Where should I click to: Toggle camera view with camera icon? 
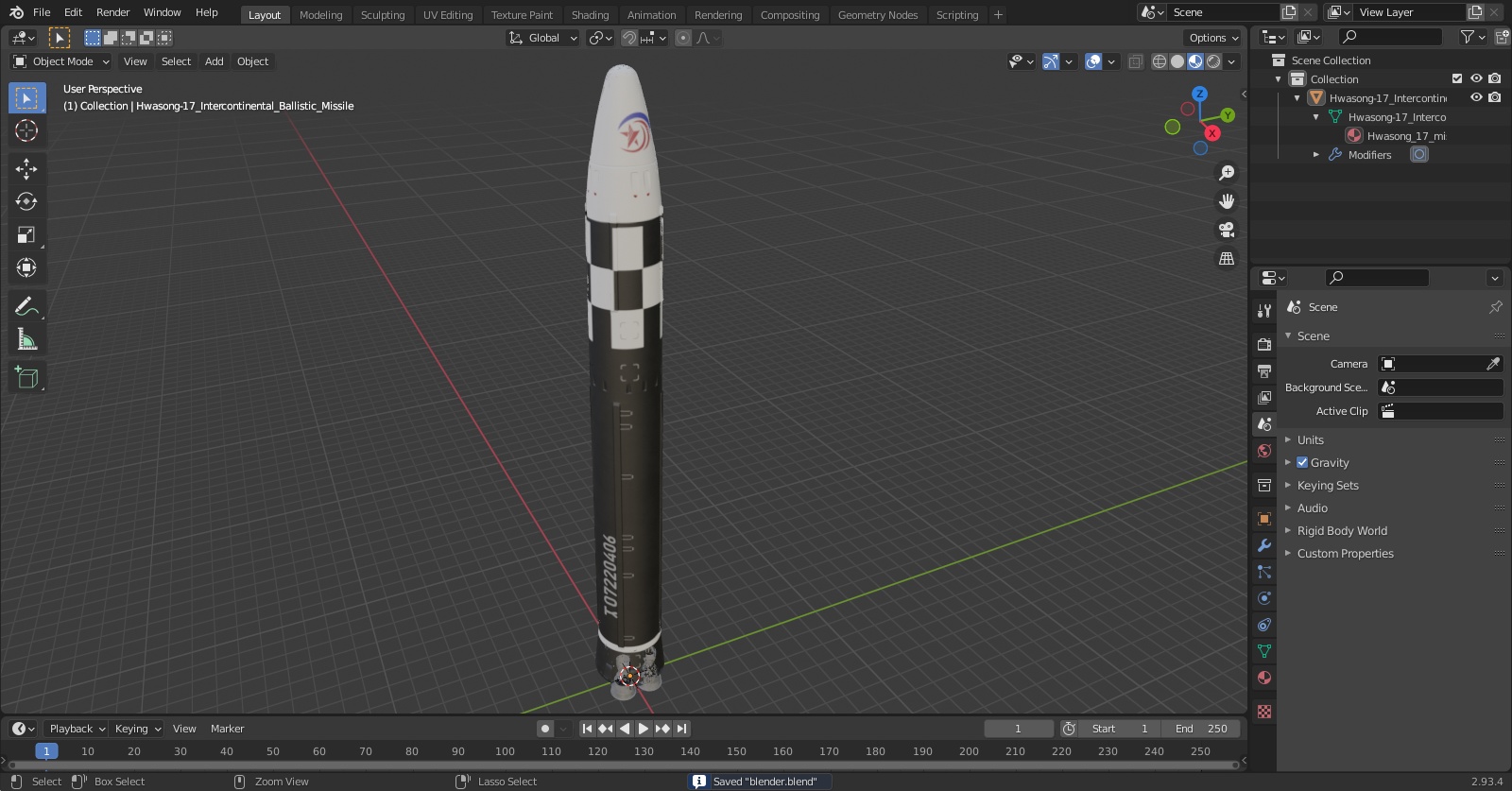[1227, 230]
